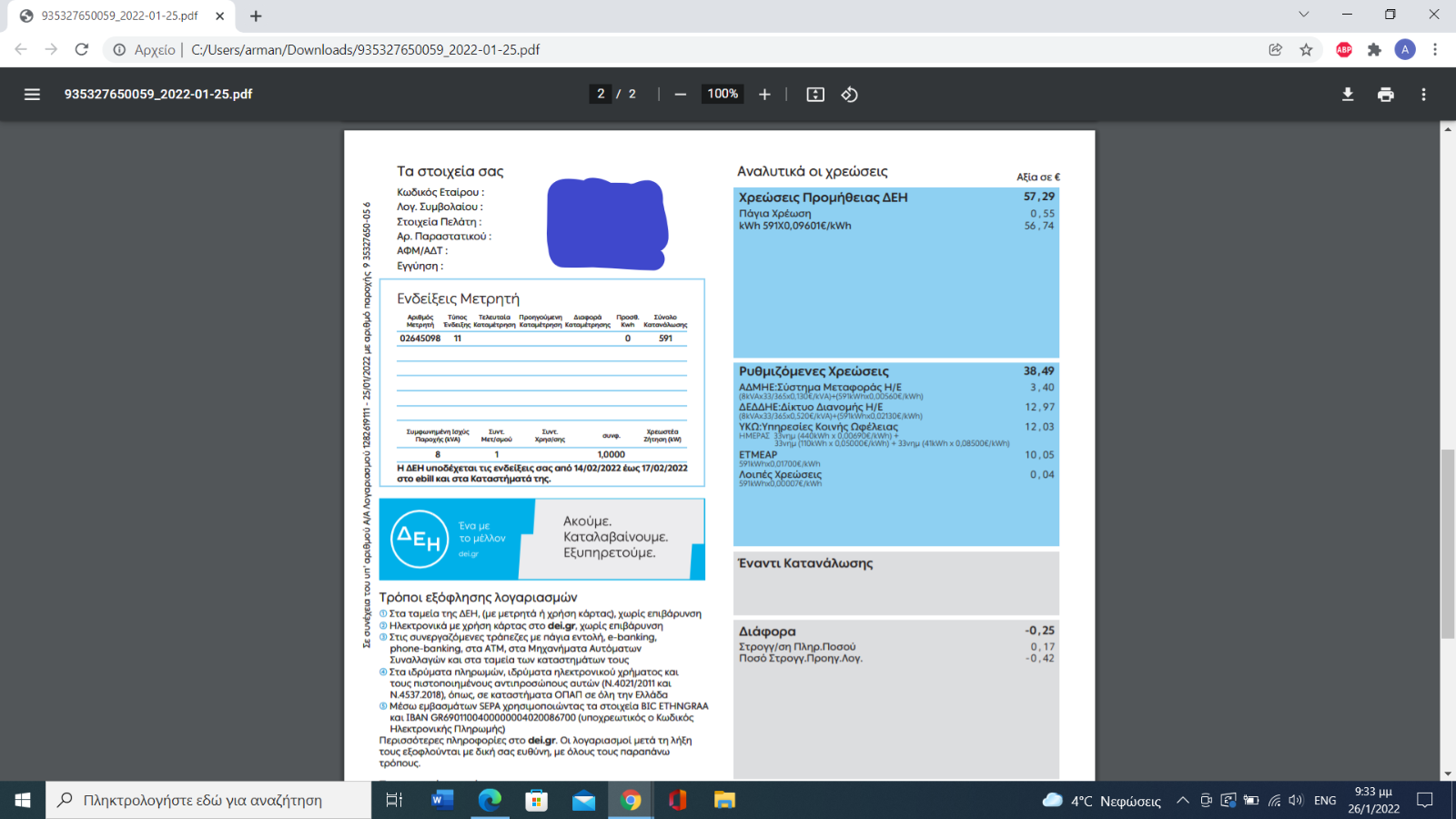
Task: Click the scrollbar down arrow
Action: [x=1448, y=774]
